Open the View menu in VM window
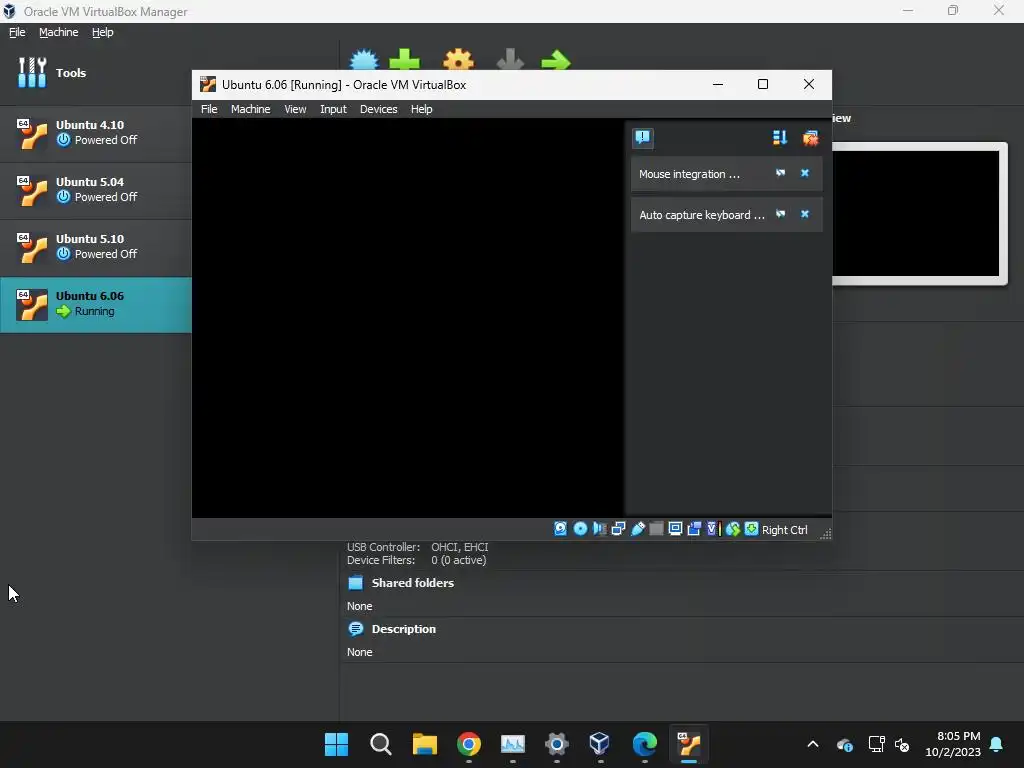 [295, 109]
